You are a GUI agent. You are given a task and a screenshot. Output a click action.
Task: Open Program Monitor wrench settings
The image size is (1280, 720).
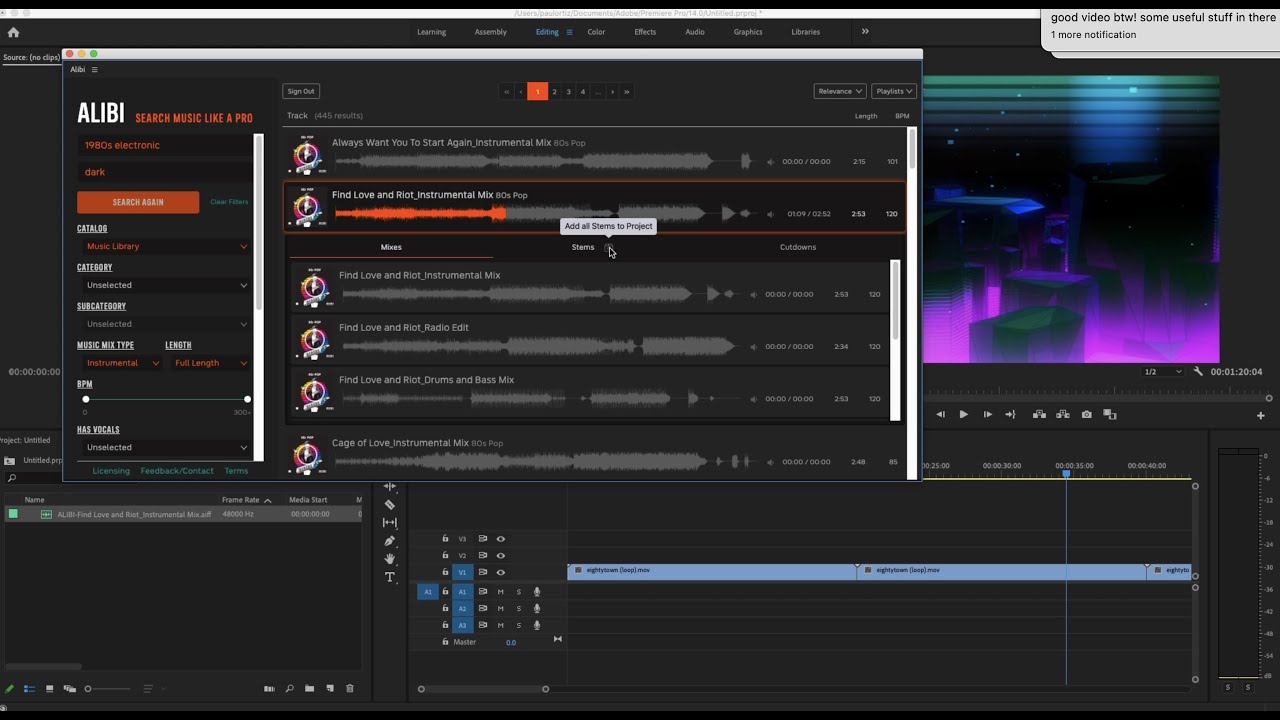point(1198,372)
